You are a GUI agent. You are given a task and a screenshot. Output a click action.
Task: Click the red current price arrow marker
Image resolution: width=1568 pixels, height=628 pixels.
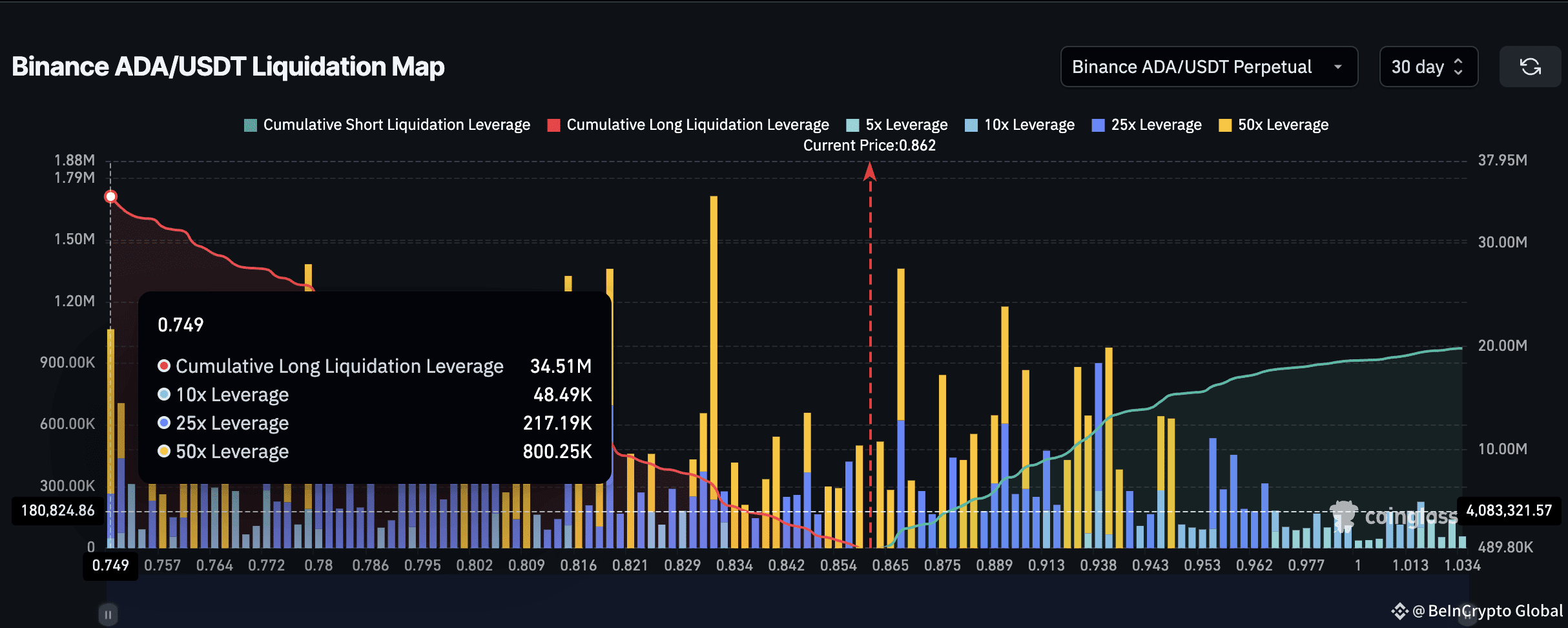[x=870, y=171]
